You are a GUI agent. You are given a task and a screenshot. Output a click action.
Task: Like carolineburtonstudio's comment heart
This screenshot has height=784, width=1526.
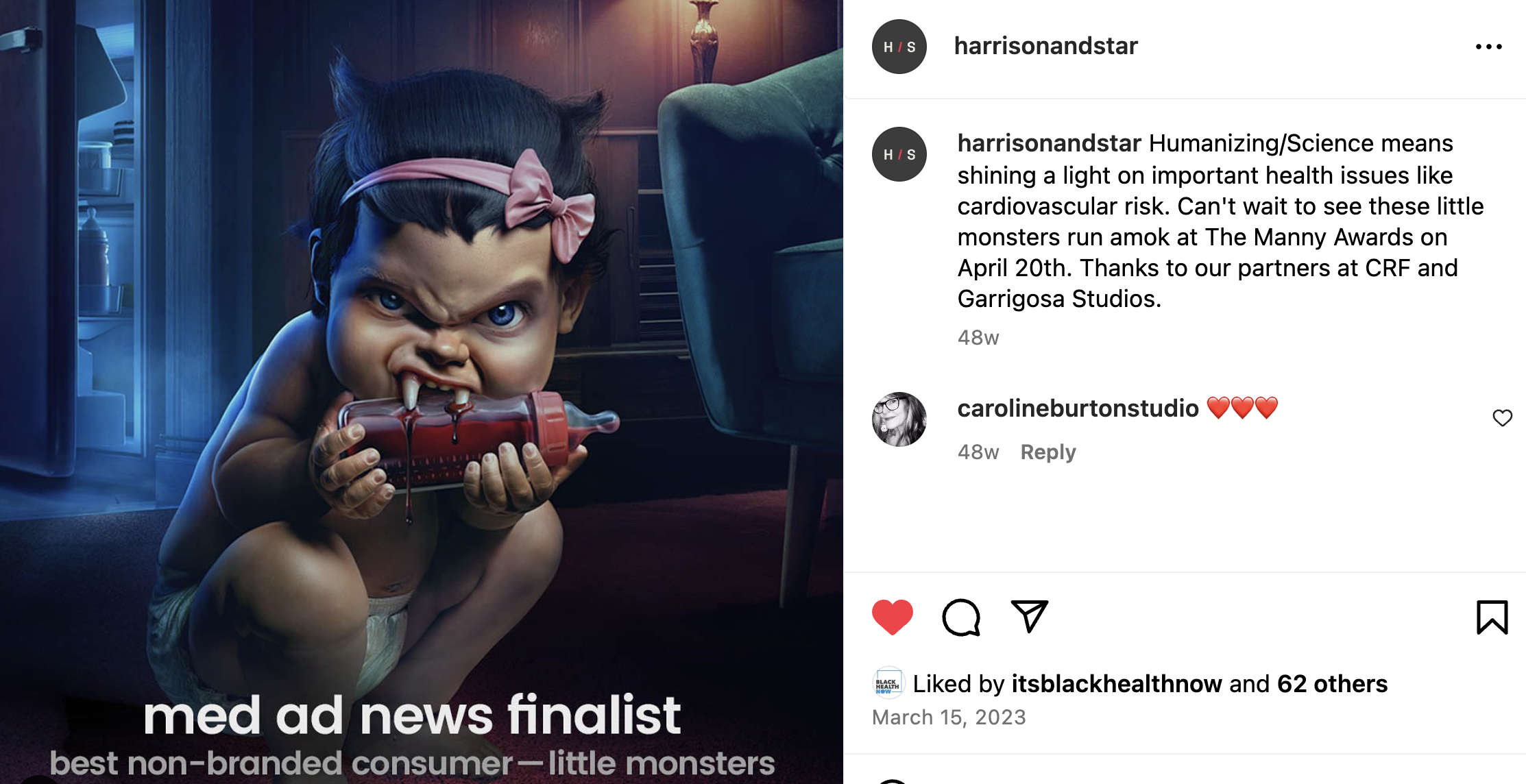(x=1502, y=417)
